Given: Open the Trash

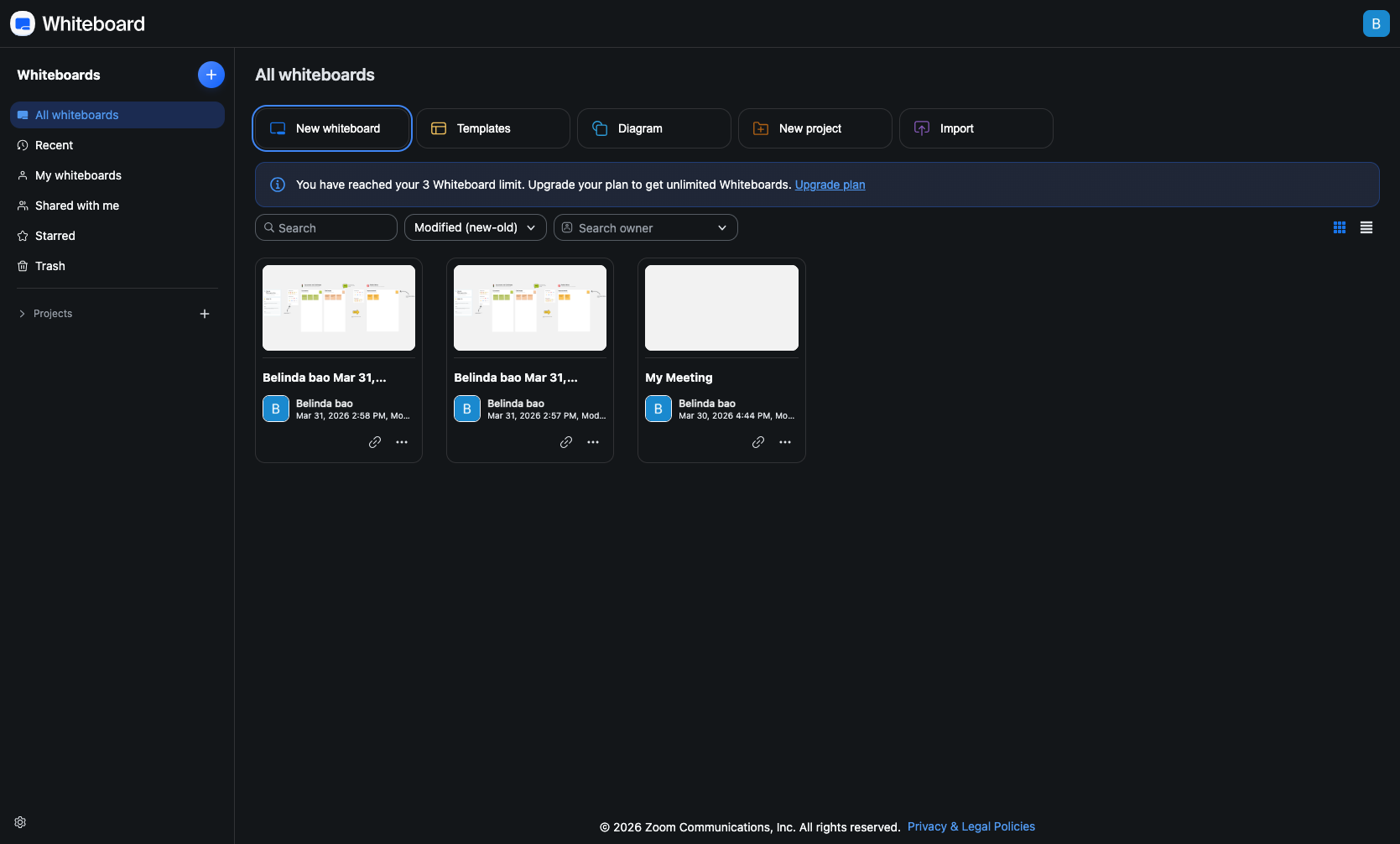Looking at the screenshot, I should (x=117, y=266).
